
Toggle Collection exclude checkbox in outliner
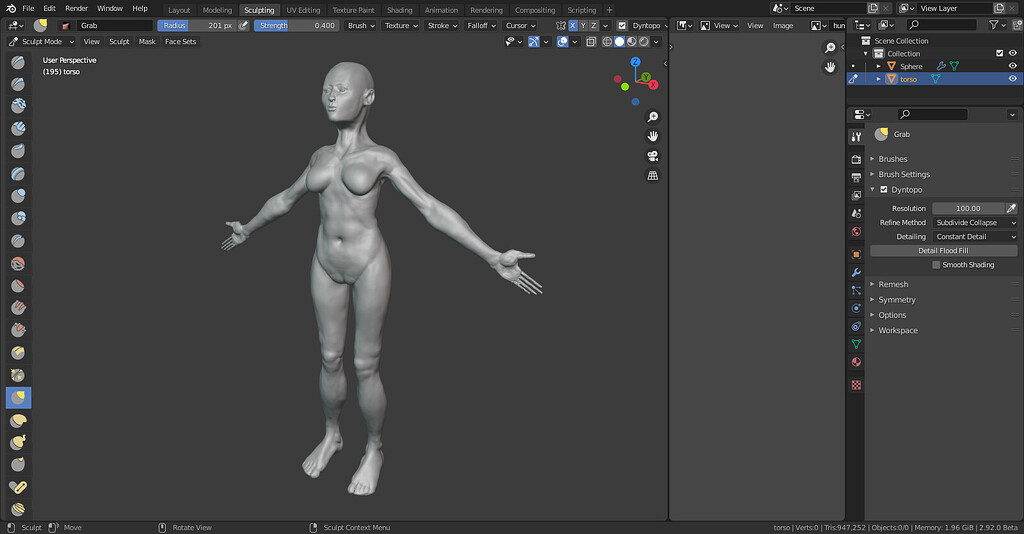pos(999,54)
